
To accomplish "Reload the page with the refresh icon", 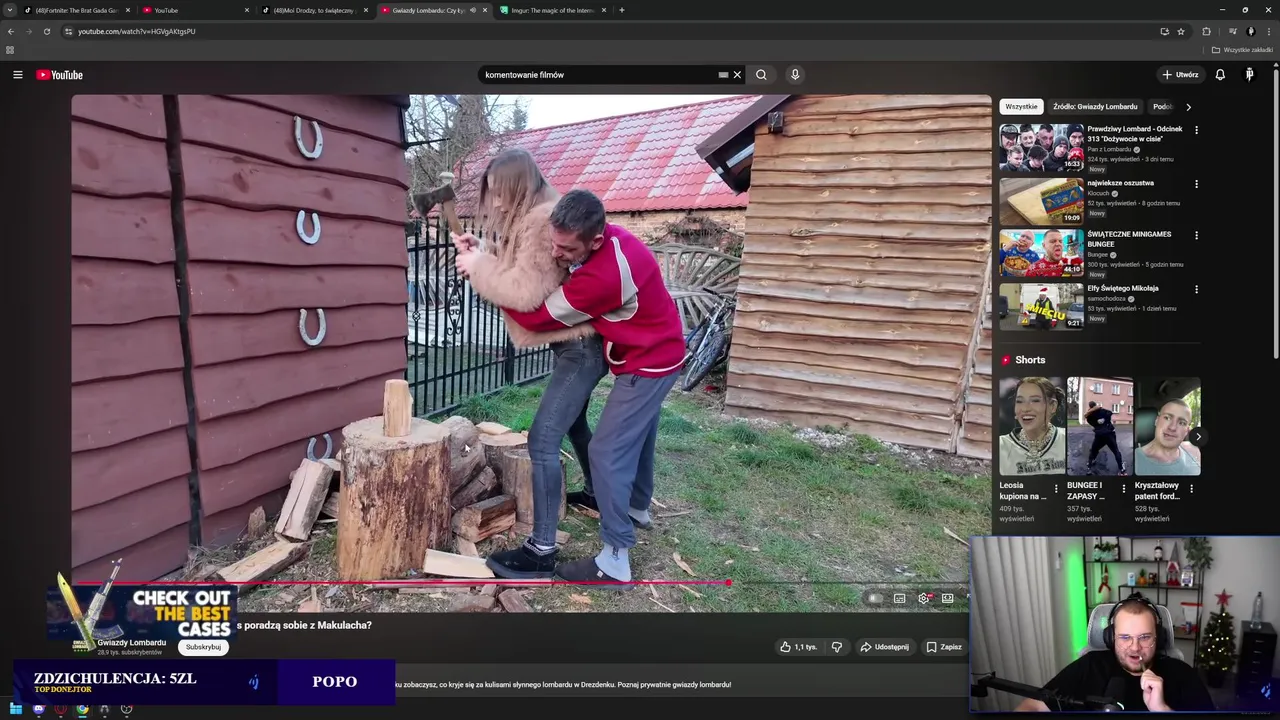I will tap(47, 31).
